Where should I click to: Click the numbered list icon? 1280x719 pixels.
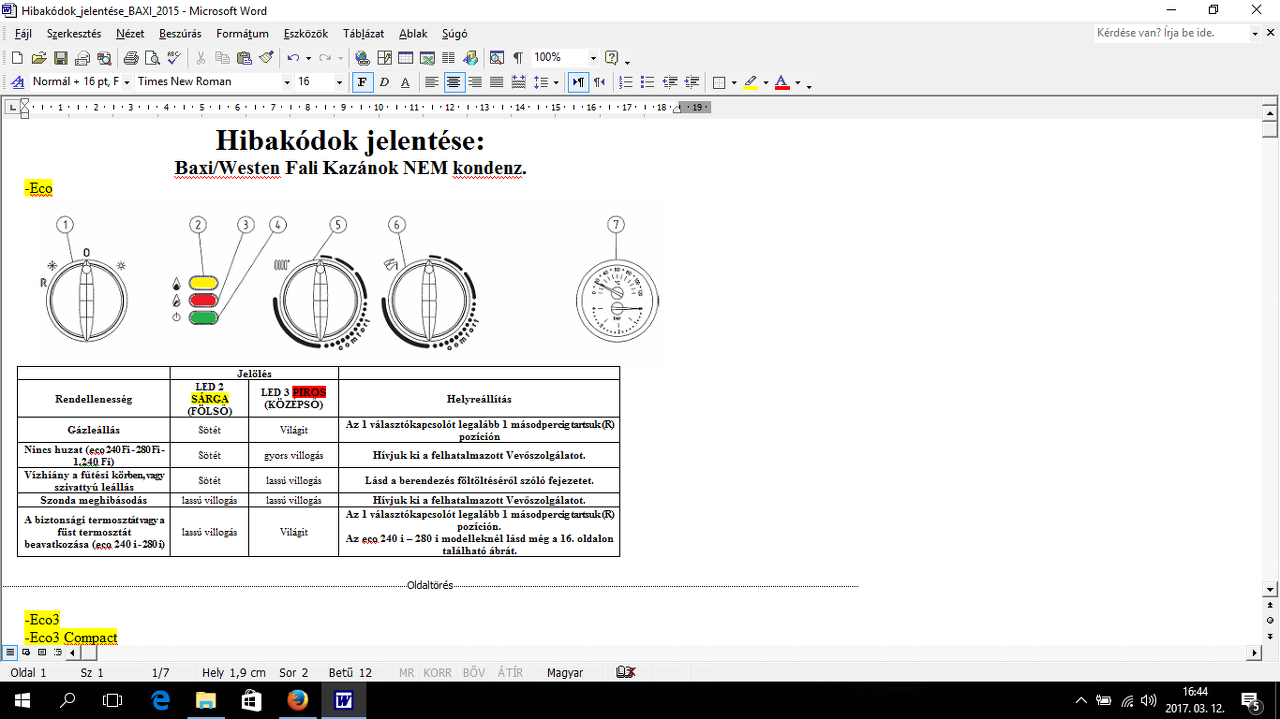[x=626, y=82]
